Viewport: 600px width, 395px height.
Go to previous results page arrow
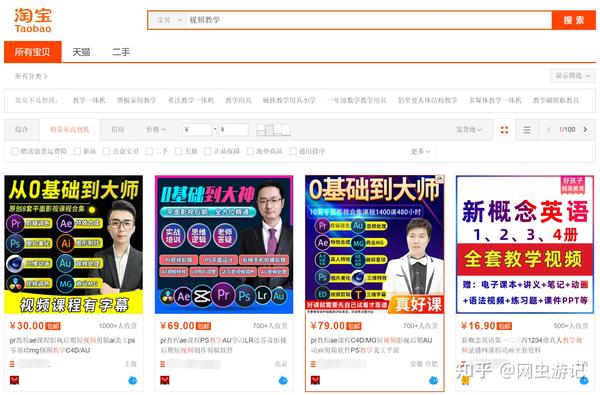tap(548, 129)
